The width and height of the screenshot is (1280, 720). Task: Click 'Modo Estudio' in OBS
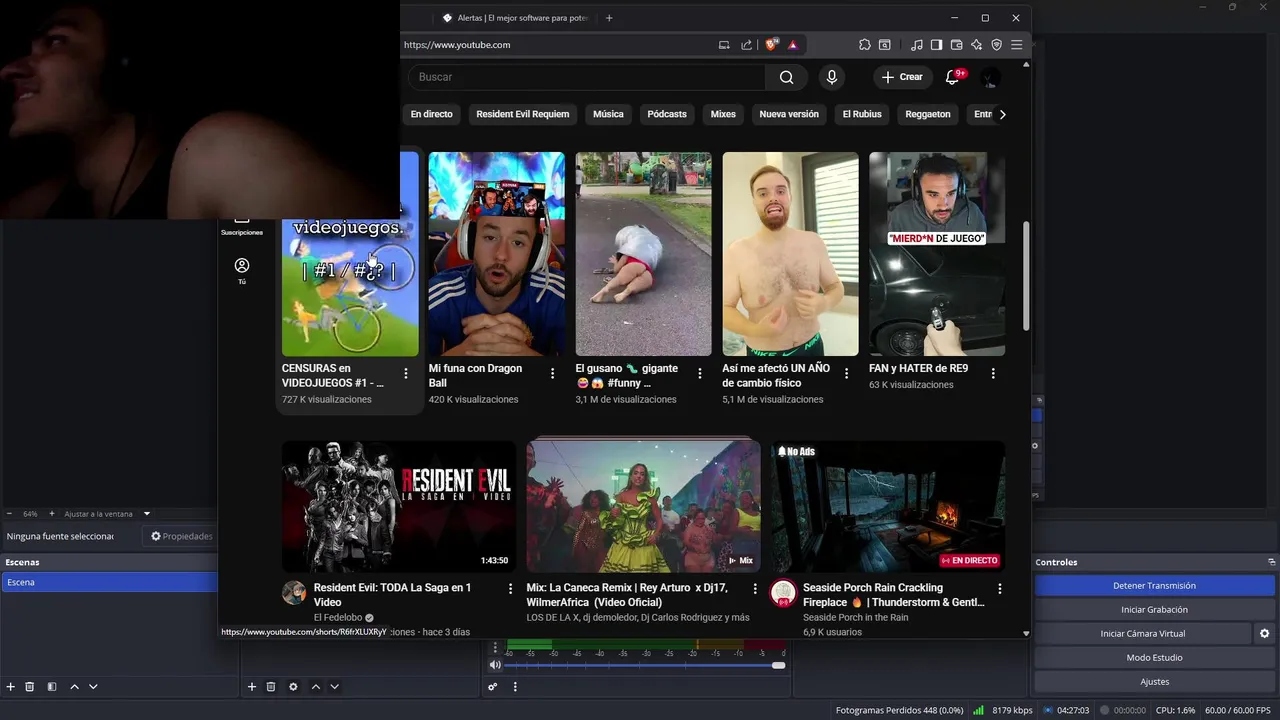pyautogui.click(x=1154, y=658)
